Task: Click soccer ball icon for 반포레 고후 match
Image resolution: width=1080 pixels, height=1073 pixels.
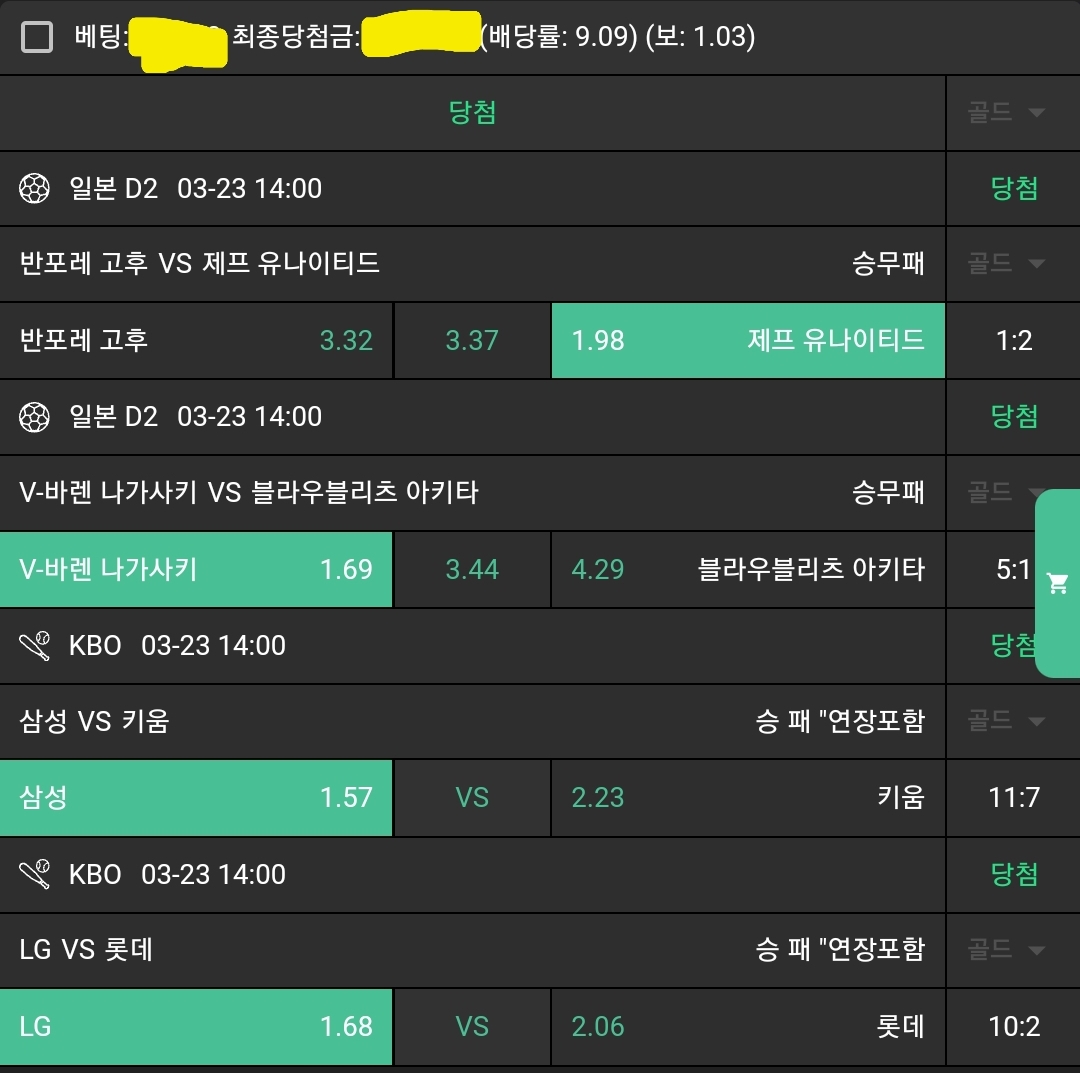Action: pos(35,188)
